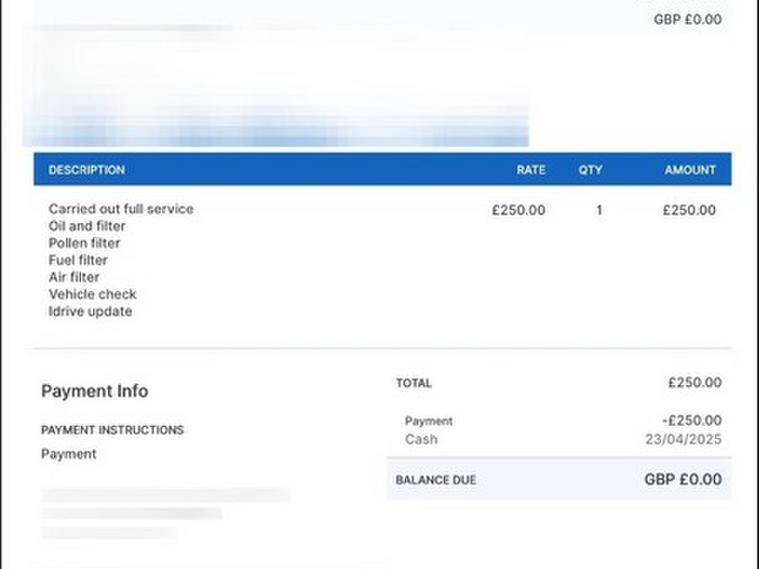Click the payment date 23/04/2025
Viewport: 759px width, 569px height.
pyautogui.click(x=683, y=439)
